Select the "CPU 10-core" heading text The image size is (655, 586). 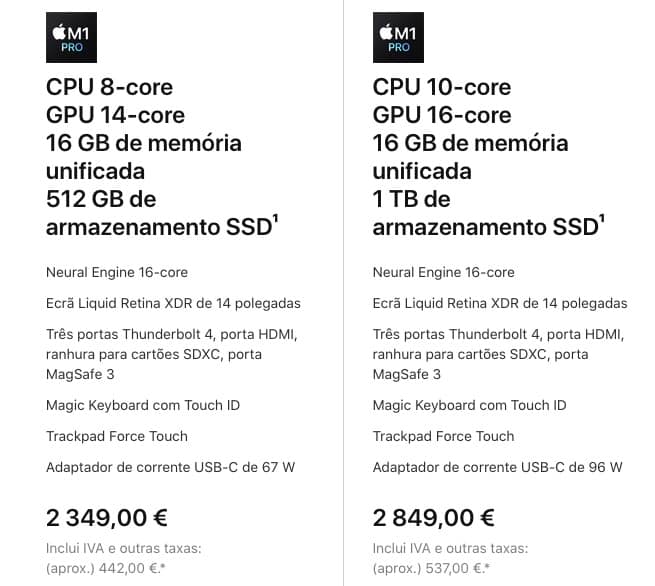click(x=442, y=86)
